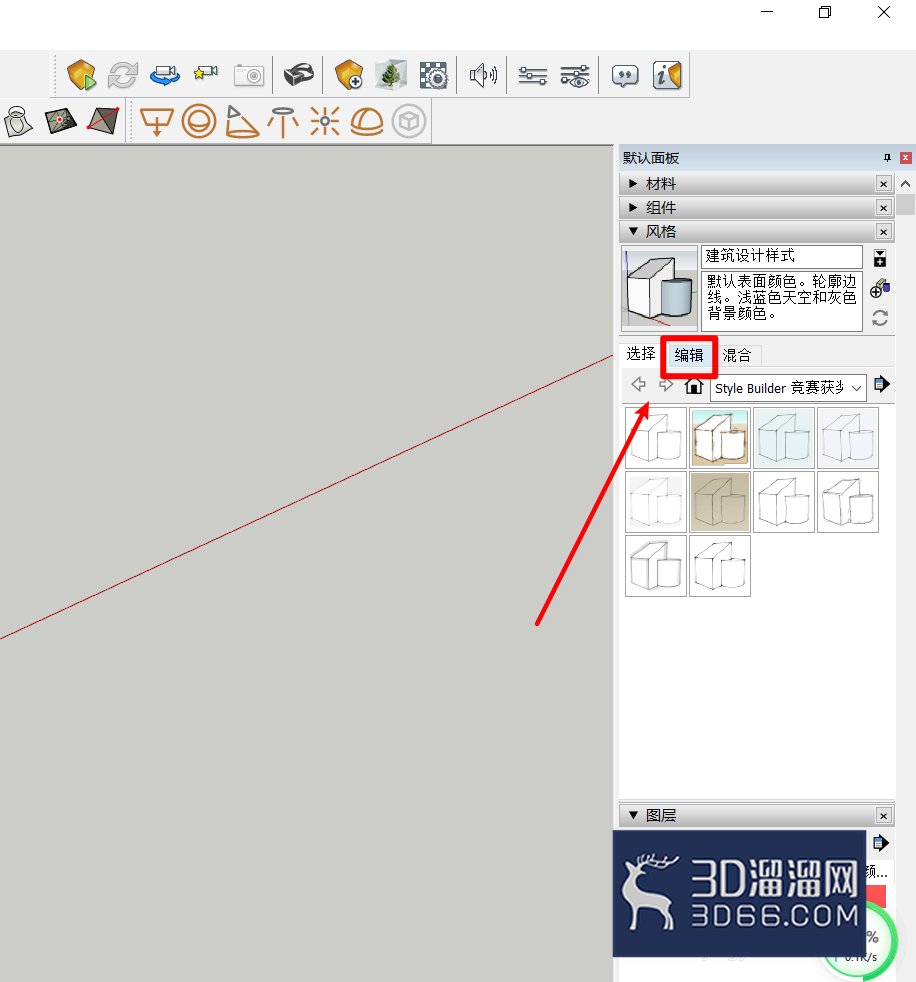
Task: Close the 组件 panel section
Action: [x=883, y=207]
